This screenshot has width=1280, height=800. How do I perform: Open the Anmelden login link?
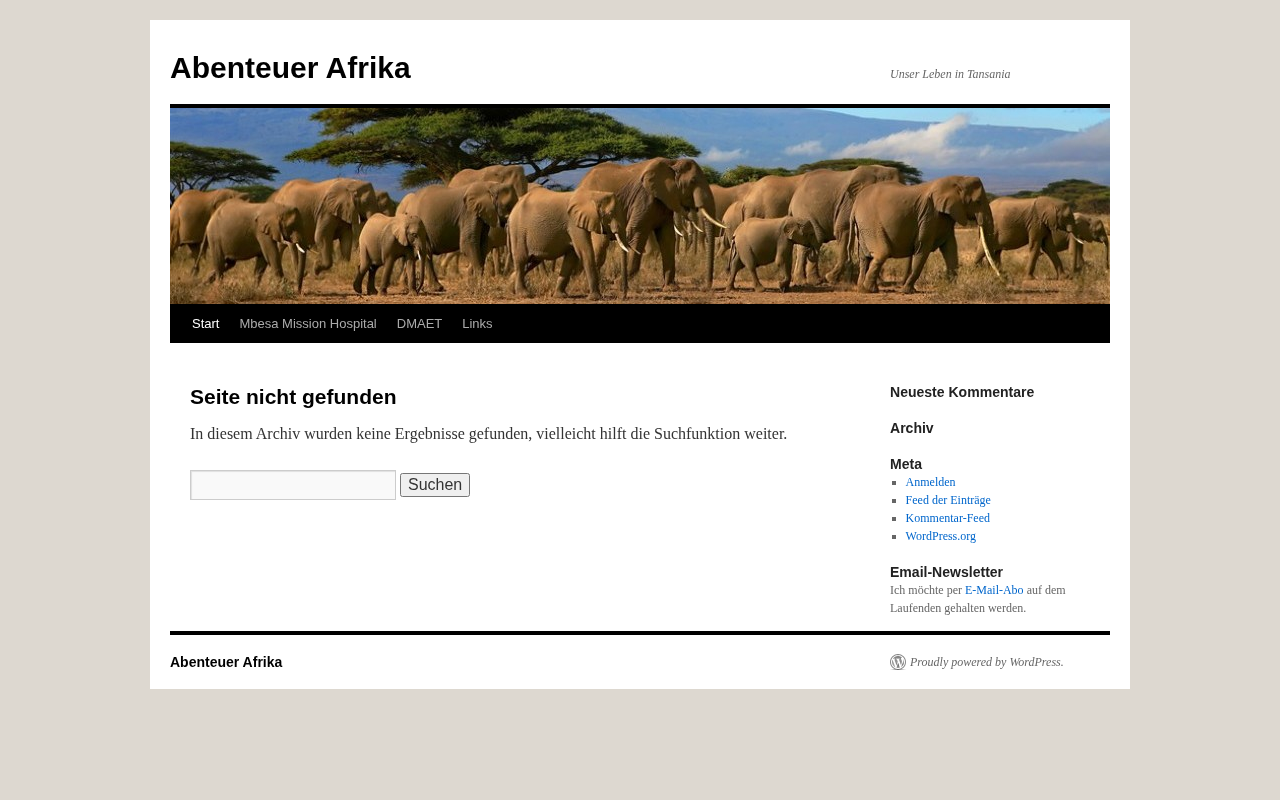[930, 482]
